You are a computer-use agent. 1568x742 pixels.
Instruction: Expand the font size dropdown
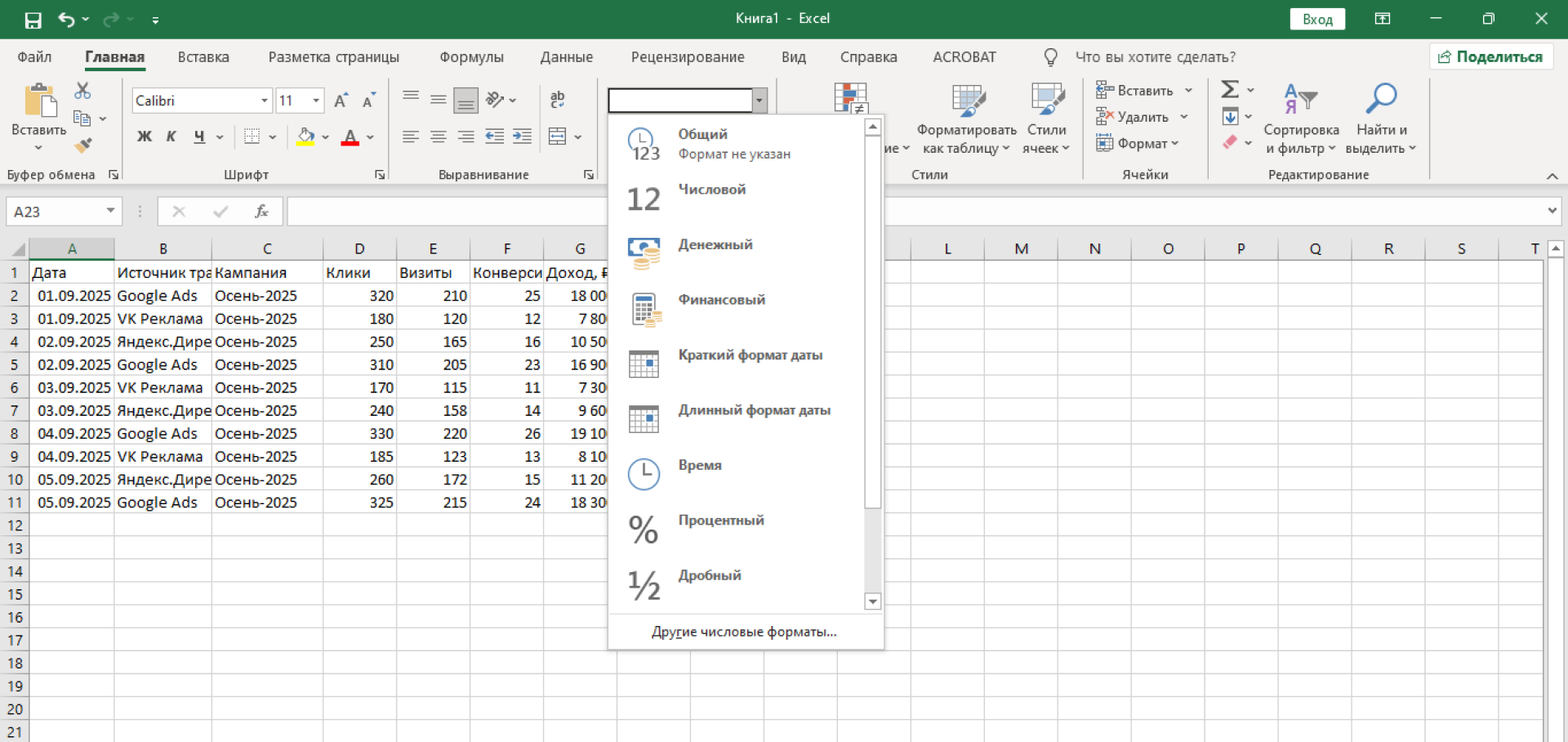[316, 101]
